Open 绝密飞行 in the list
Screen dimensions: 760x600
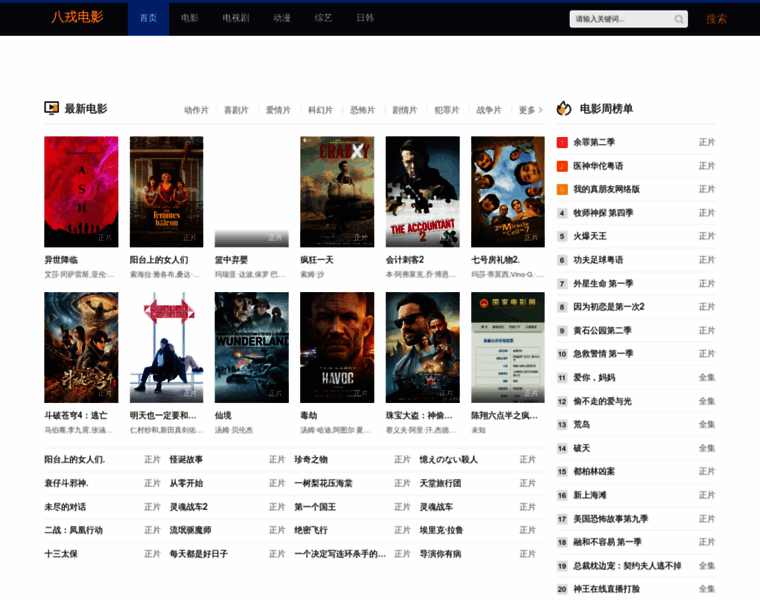point(311,530)
